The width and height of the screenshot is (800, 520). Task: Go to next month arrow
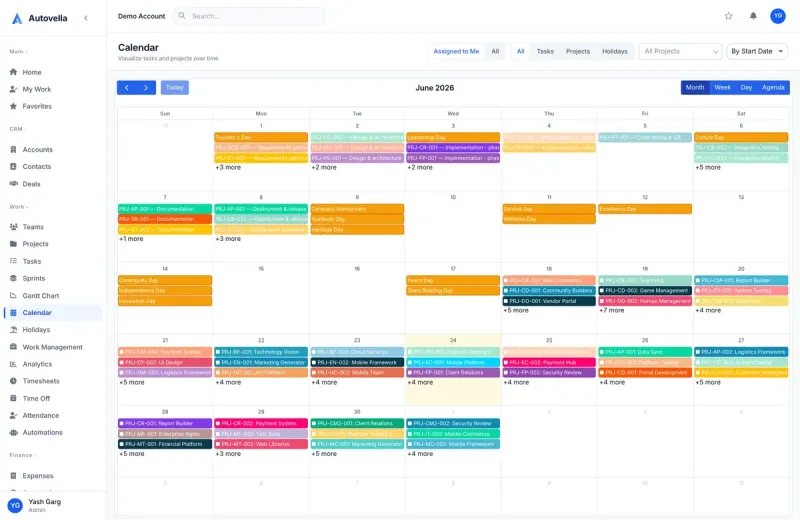click(x=146, y=88)
